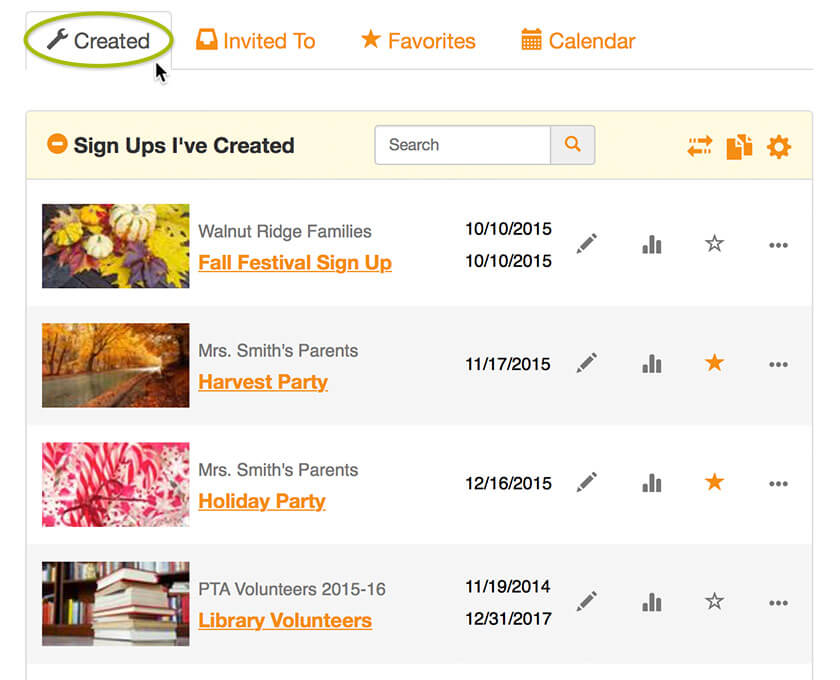Toggle favorite star for Library Volunteers
The height and width of the screenshot is (680, 840).
(x=714, y=601)
